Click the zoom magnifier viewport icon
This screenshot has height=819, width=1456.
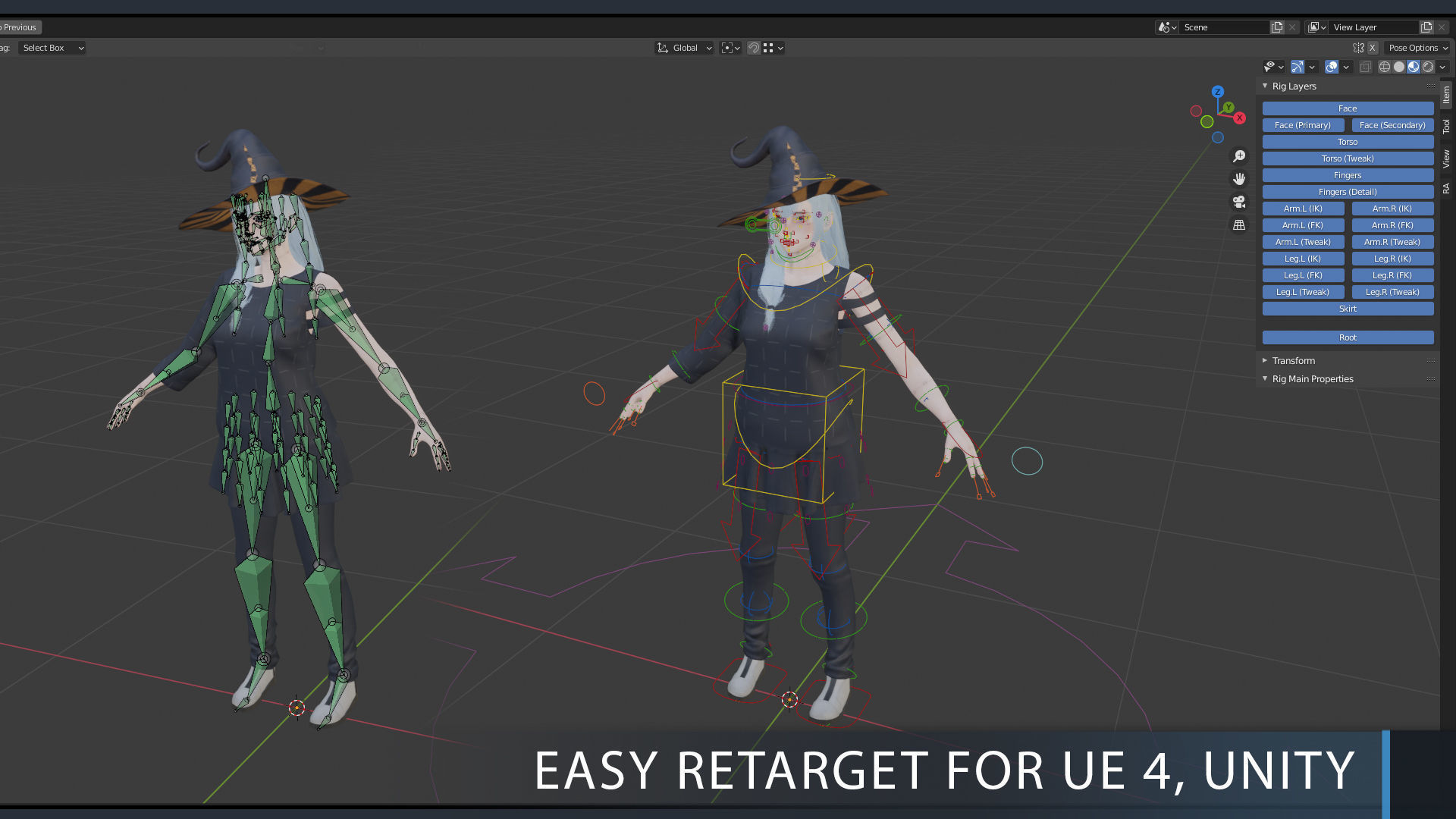(x=1239, y=156)
